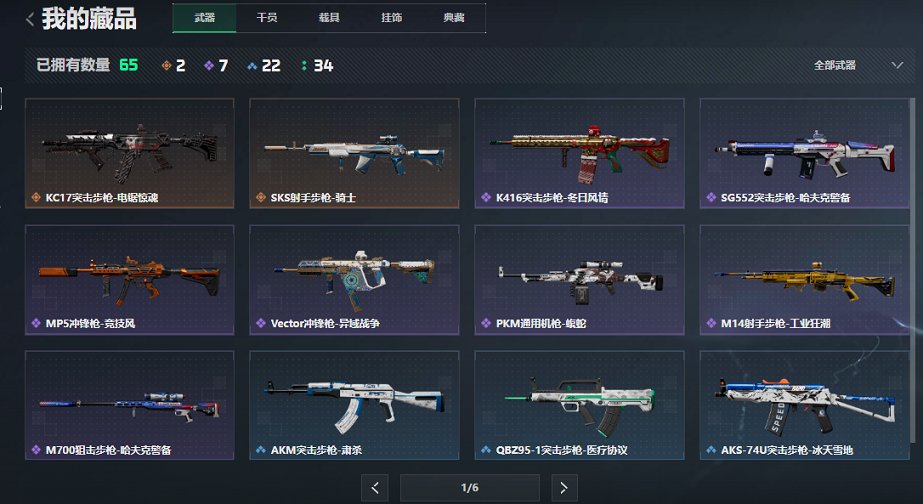This screenshot has width=923, height=504.
Task: Go to next page with right arrow
Action: [x=564, y=488]
